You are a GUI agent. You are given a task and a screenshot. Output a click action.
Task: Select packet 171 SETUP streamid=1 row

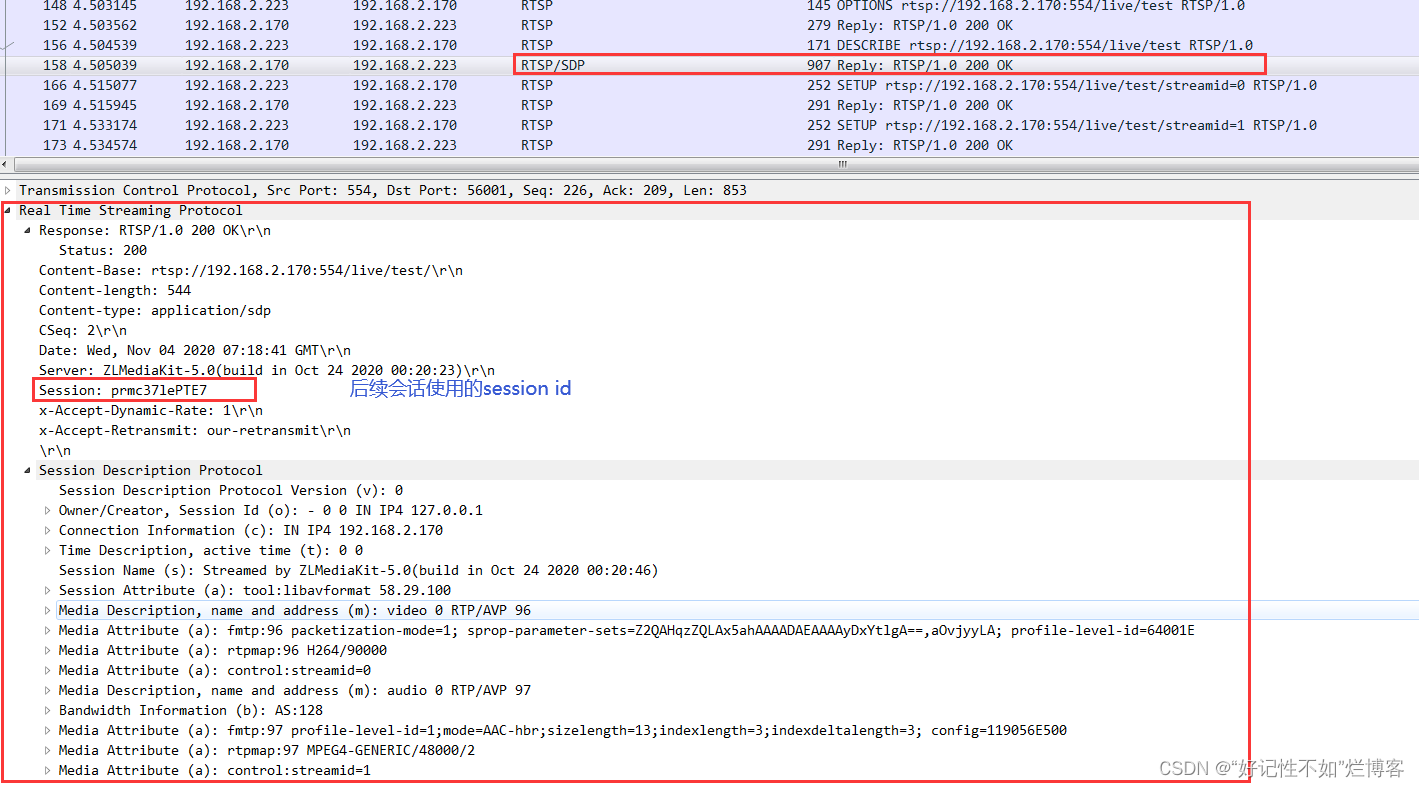[709, 125]
